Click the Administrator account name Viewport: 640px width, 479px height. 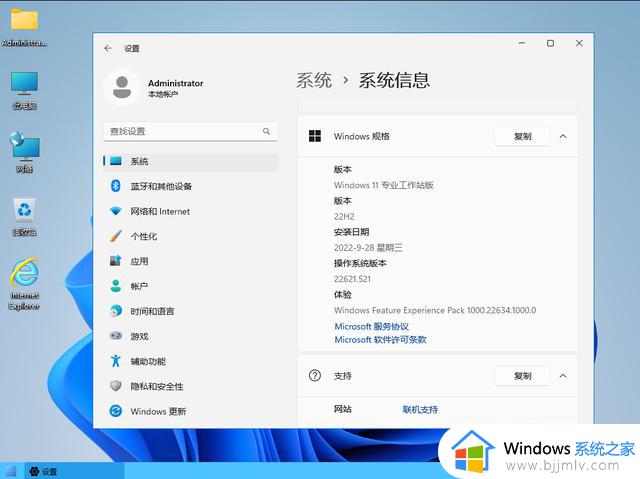click(176, 83)
